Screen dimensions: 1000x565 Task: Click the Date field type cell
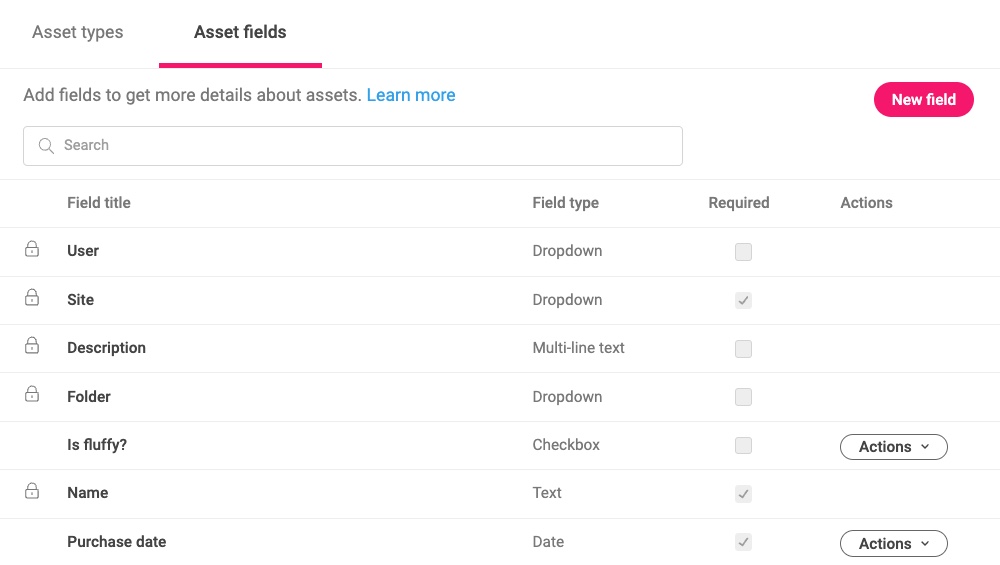click(548, 541)
